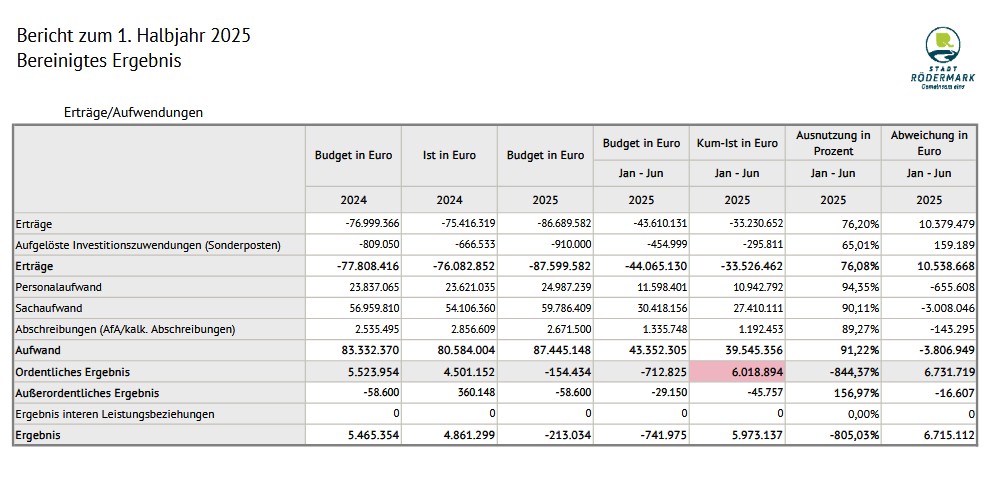The height and width of the screenshot is (482, 1002).
Task: Click the 'Bereinigtes Ergebnis' subtitle
Action: point(99,61)
